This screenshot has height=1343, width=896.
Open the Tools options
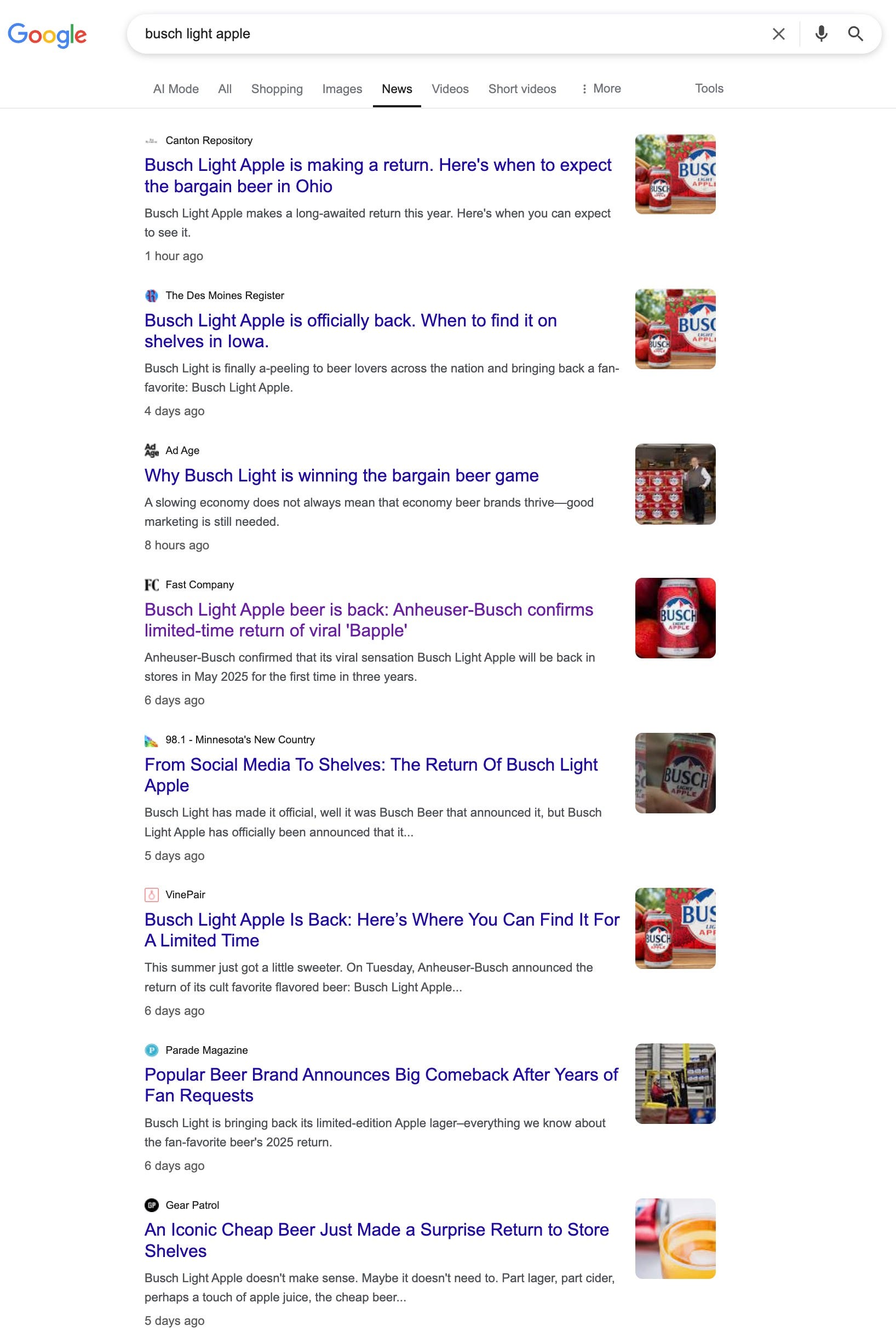coord(709,89)
